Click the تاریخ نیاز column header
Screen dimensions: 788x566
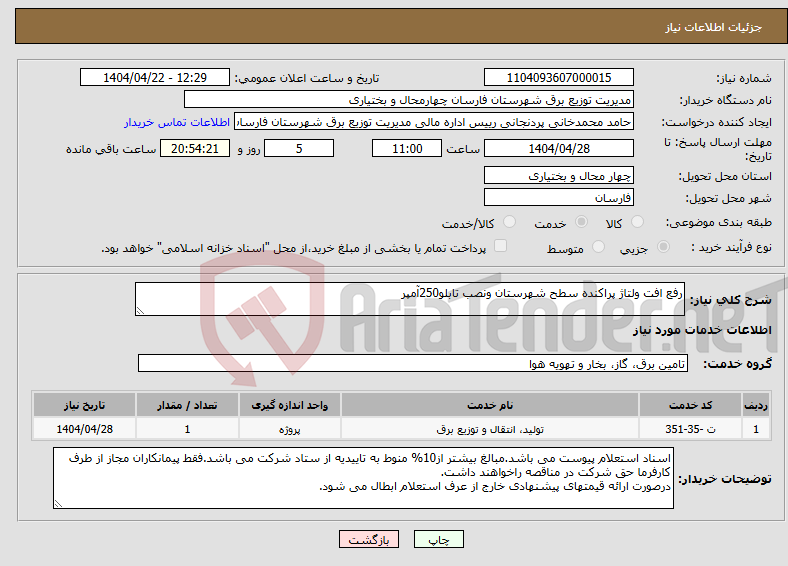pos(84,405)
